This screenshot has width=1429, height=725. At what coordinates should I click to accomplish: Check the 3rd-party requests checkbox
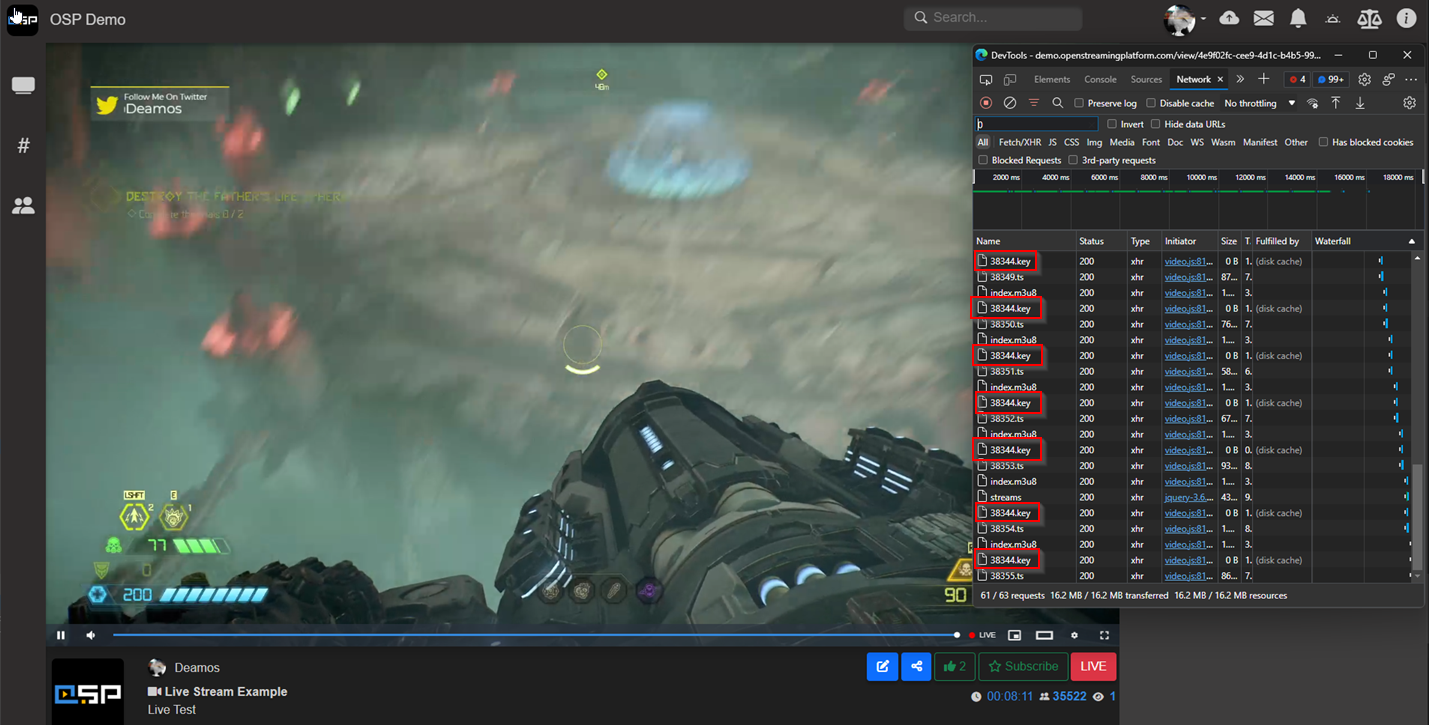1073,160
